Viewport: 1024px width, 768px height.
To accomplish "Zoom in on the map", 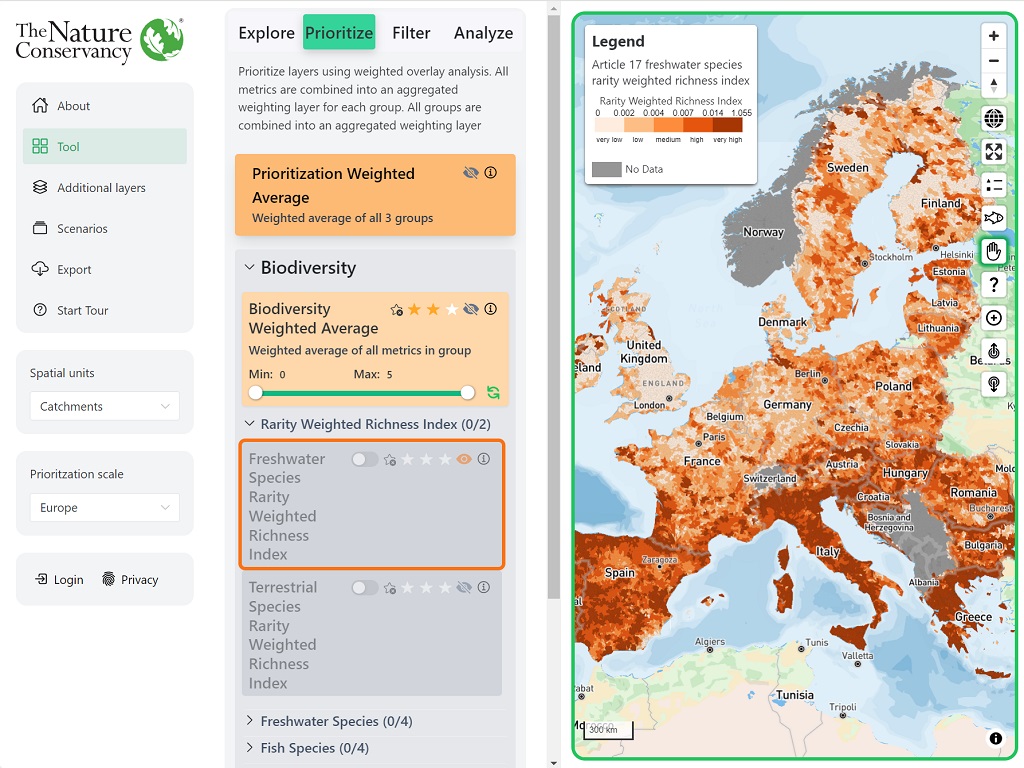I will pos(993,36).
